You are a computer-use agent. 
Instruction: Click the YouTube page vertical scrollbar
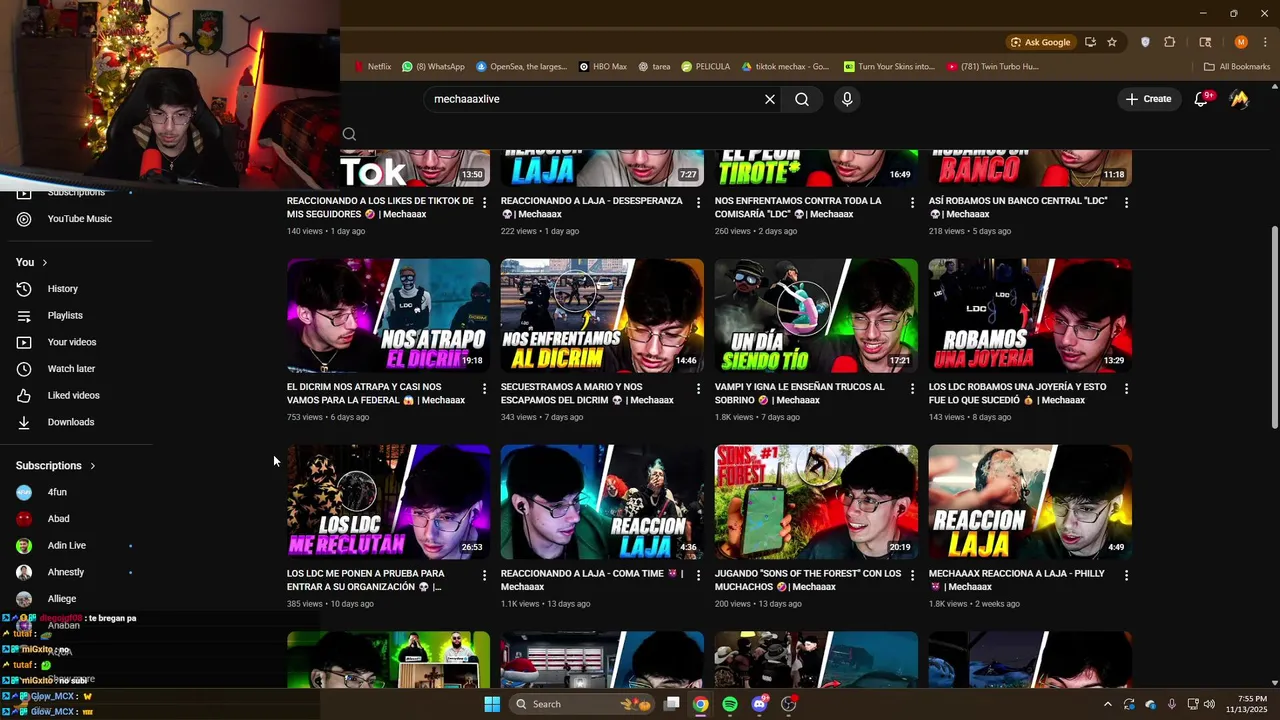point(1274,328)
